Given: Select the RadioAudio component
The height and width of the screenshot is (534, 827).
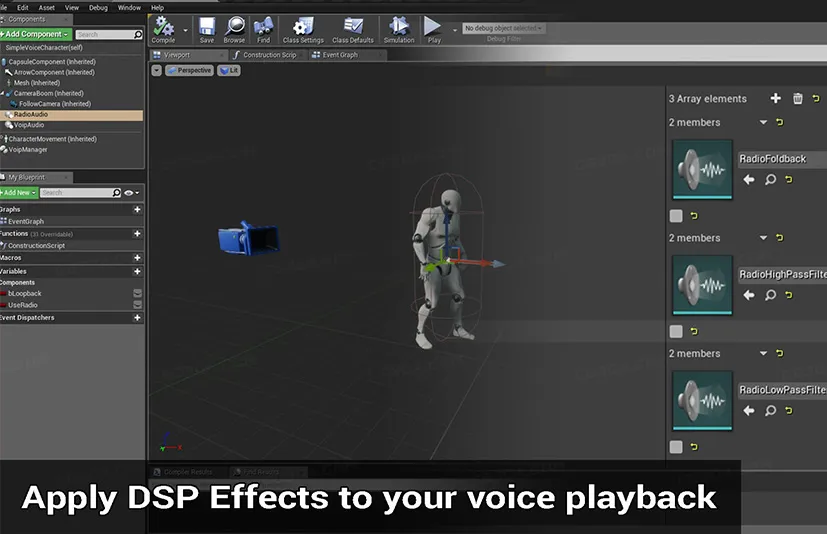Looking at the screenshot, I should [x=71, y=115].
